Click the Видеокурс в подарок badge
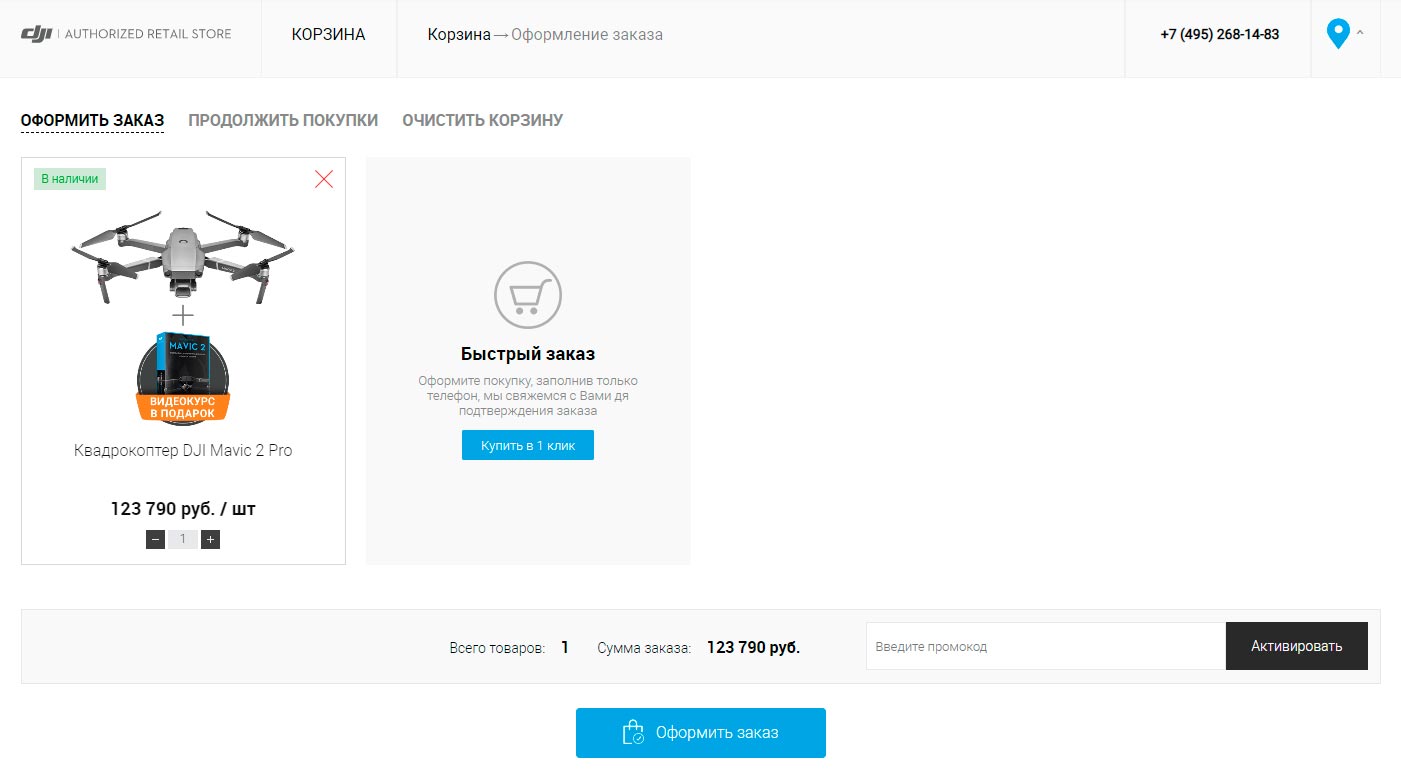The width and height of the screenshot is (1401, 773). click(183, 378)
